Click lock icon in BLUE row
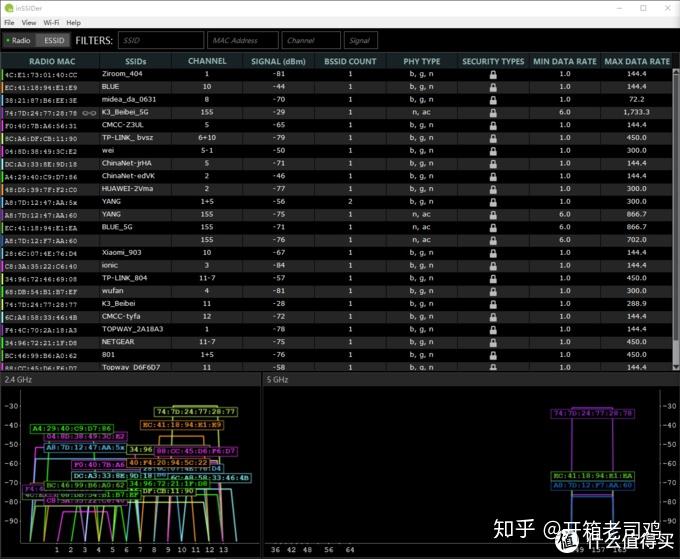The width and height of the screenshot is (680, 559). [x=493, y=87]
